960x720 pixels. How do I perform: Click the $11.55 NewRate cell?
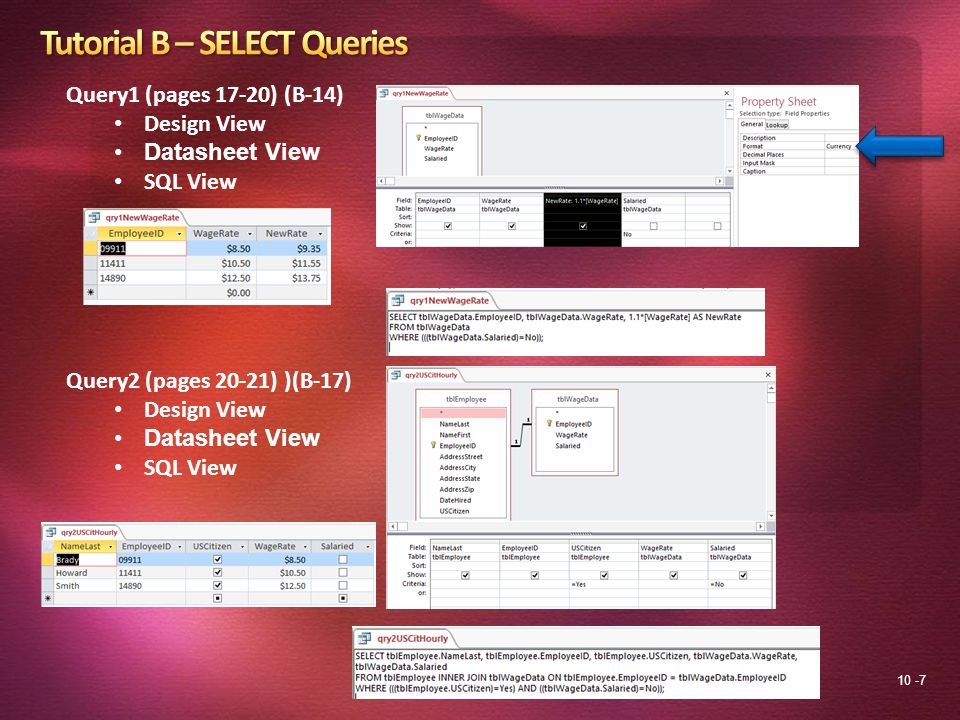coord(292,263)
